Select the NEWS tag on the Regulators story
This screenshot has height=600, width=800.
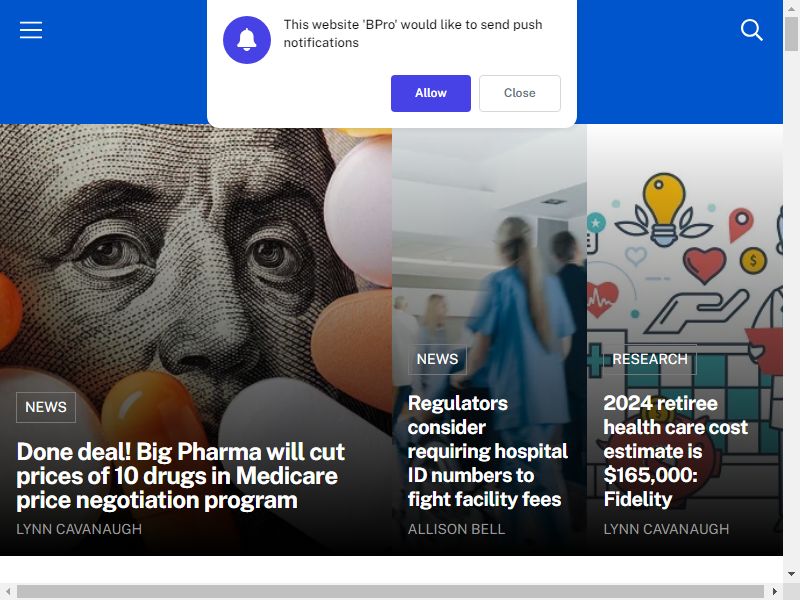pos(437,359)
